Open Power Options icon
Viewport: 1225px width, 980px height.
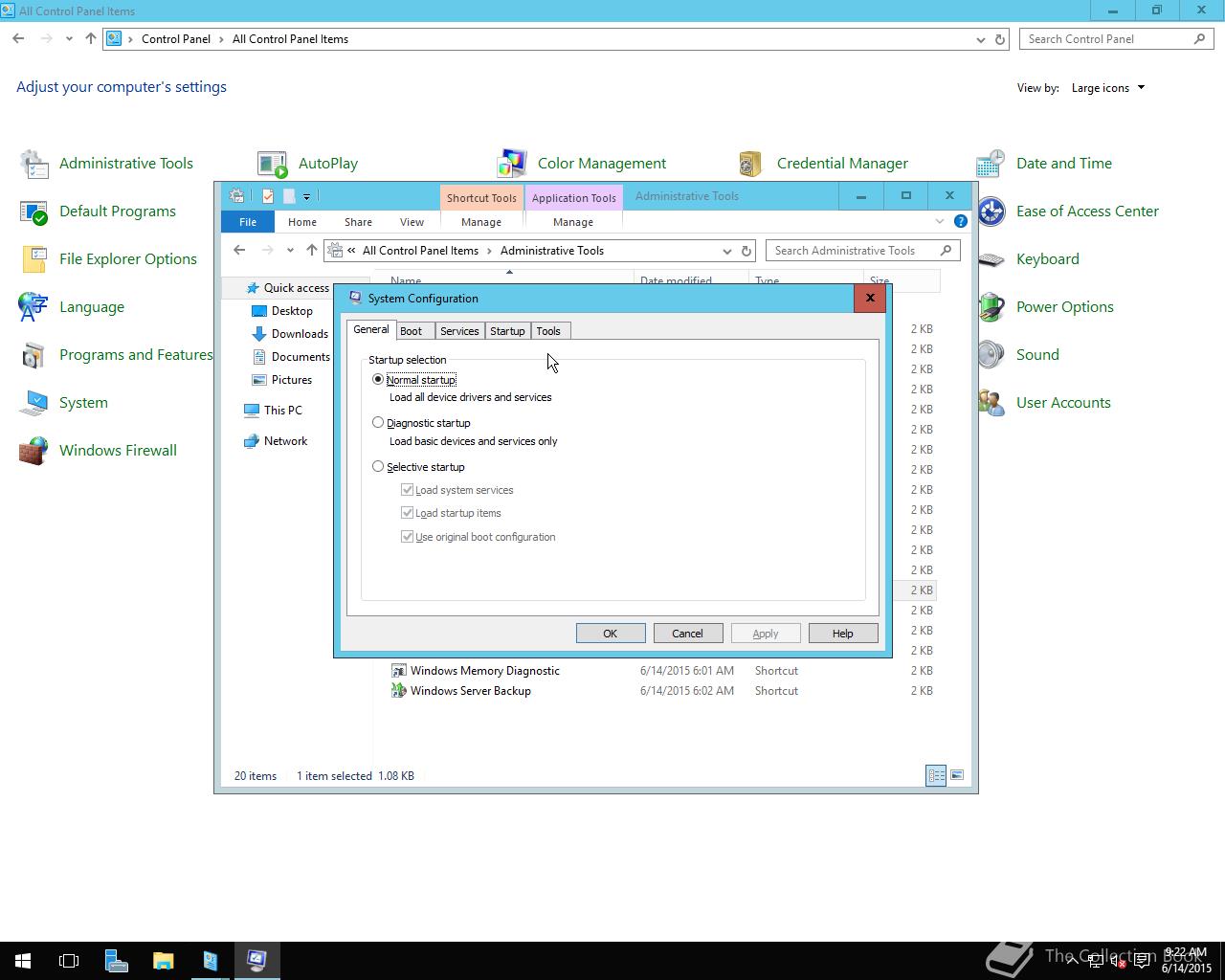[x=991, y=307]
